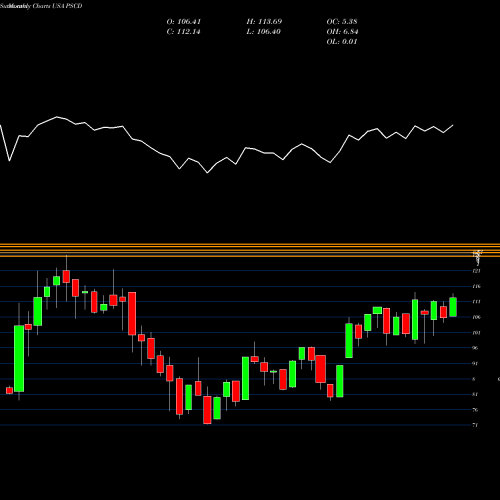
Task: Click the high value "H: 113.69"
Action: tap(264, 22)
